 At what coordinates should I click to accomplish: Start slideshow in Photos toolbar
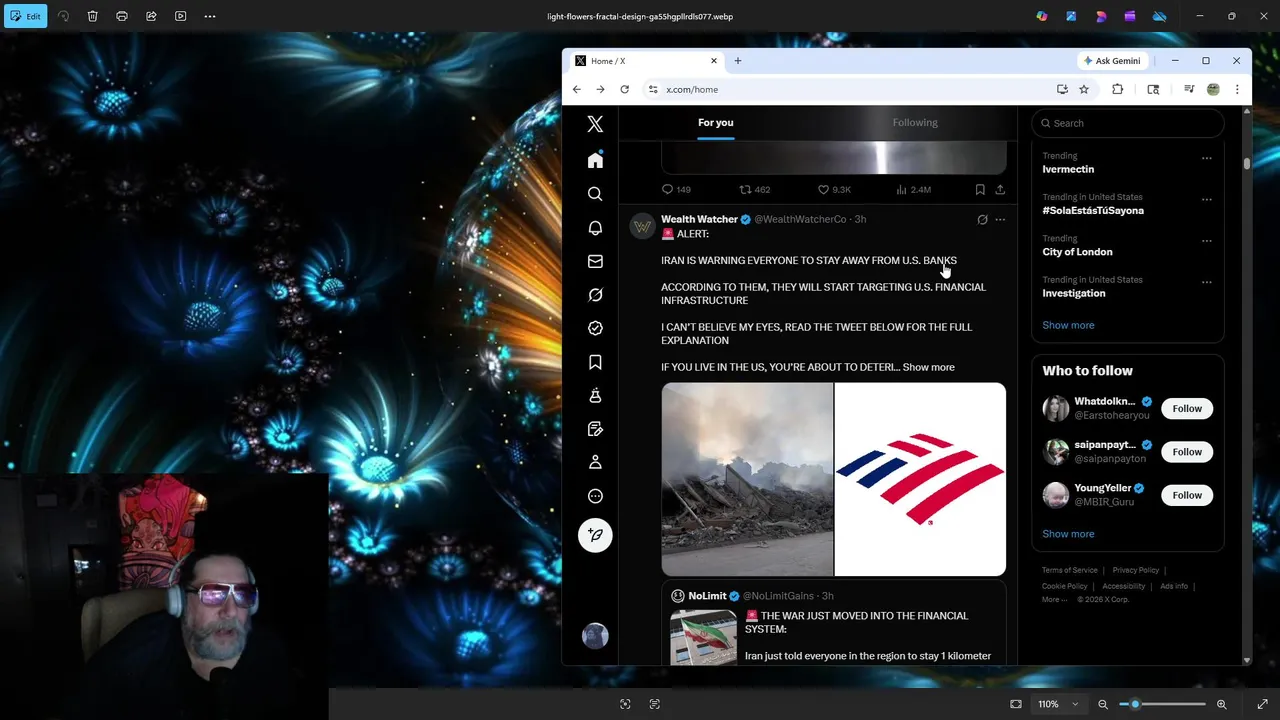coord(181,16)
